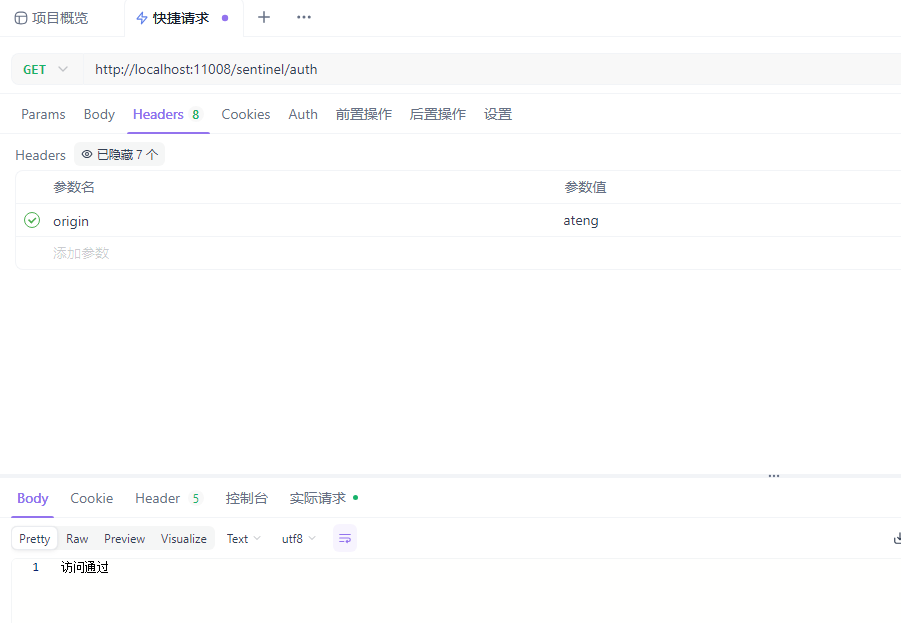Image resolution: width=901 pixels, height=623 pixels.
Task: Select the Preview response view
Action: (x=124, y=538)
